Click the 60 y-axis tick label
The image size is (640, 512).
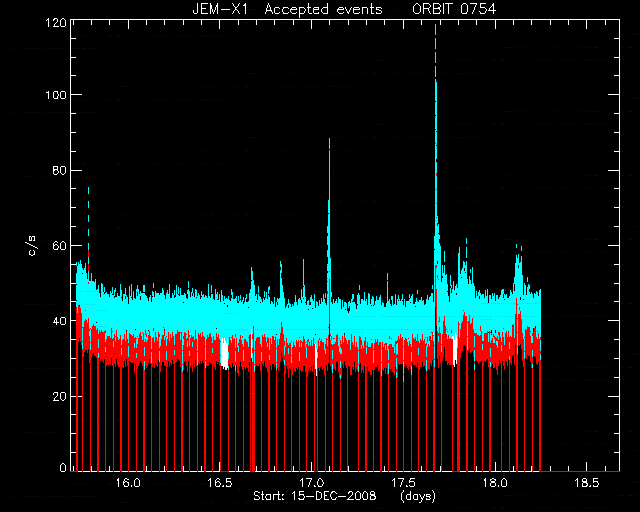(x=60, y=245)
